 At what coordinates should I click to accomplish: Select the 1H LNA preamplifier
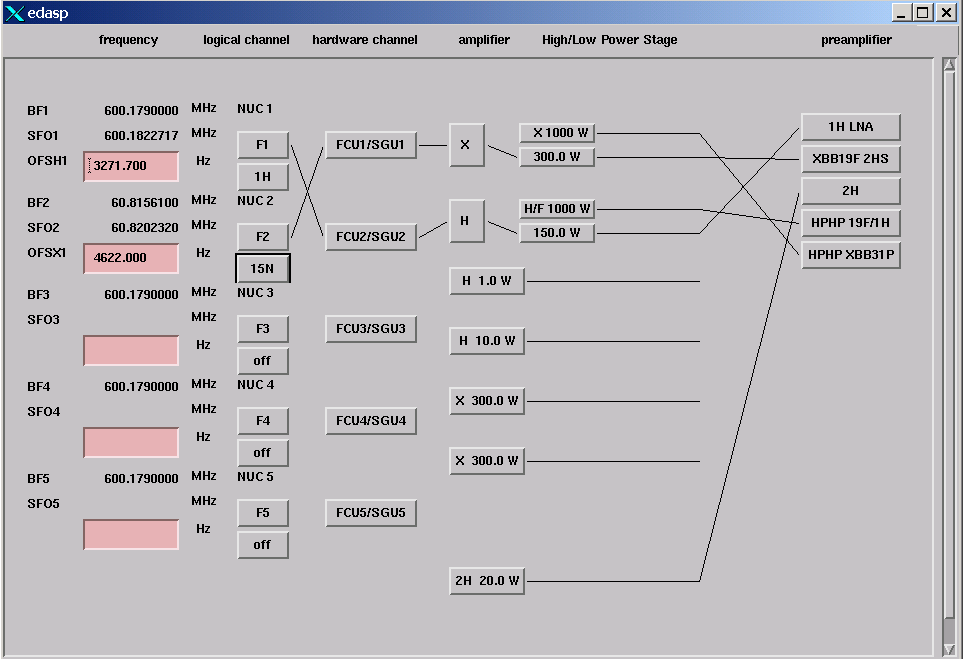[x=850, y=127]
